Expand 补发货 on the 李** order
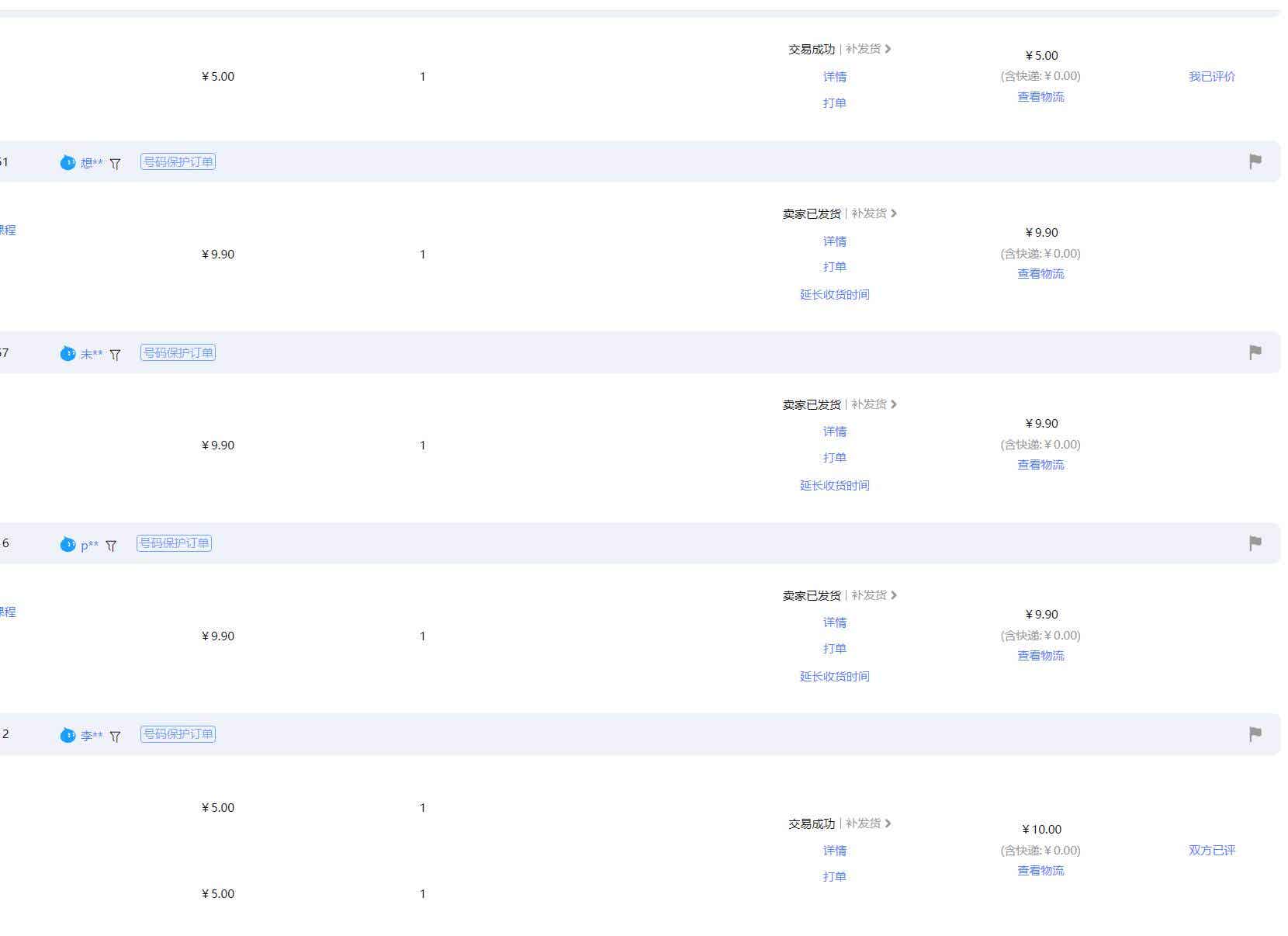1288x936 pixels. 868,823
